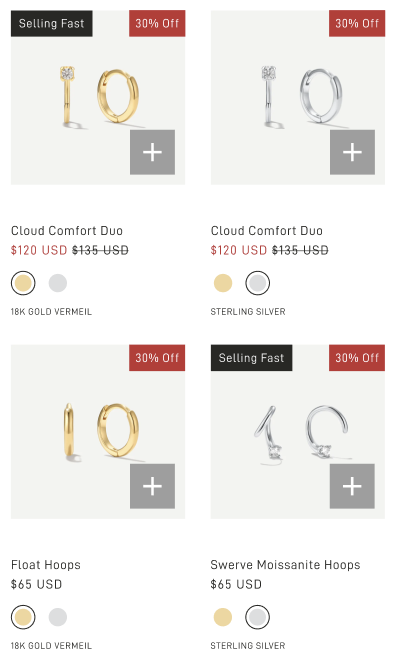Open Swerve Moissanite Hoops silver image
Image resolution: width=394 pixels, height=664 pixels.
point(298,432)
